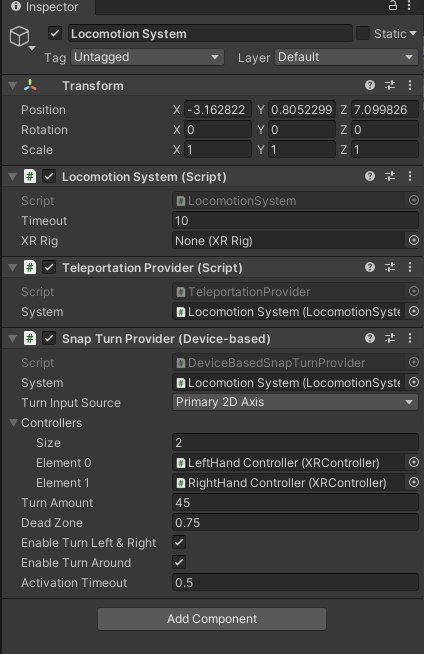Pick object for XR Rig field

click(414, 240)
